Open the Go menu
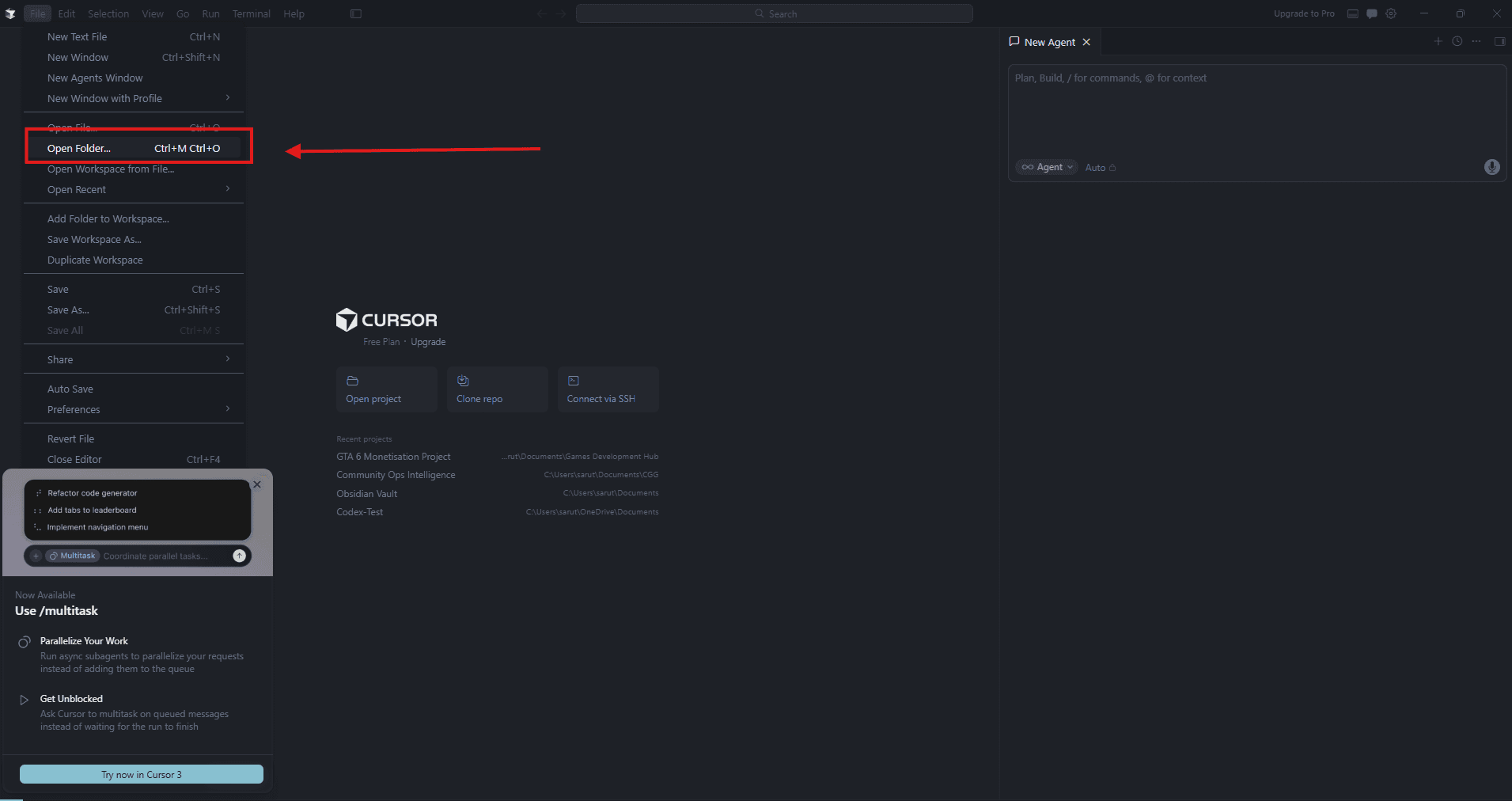This screenshot has height=801, width=1512. [x=183, y=13]
